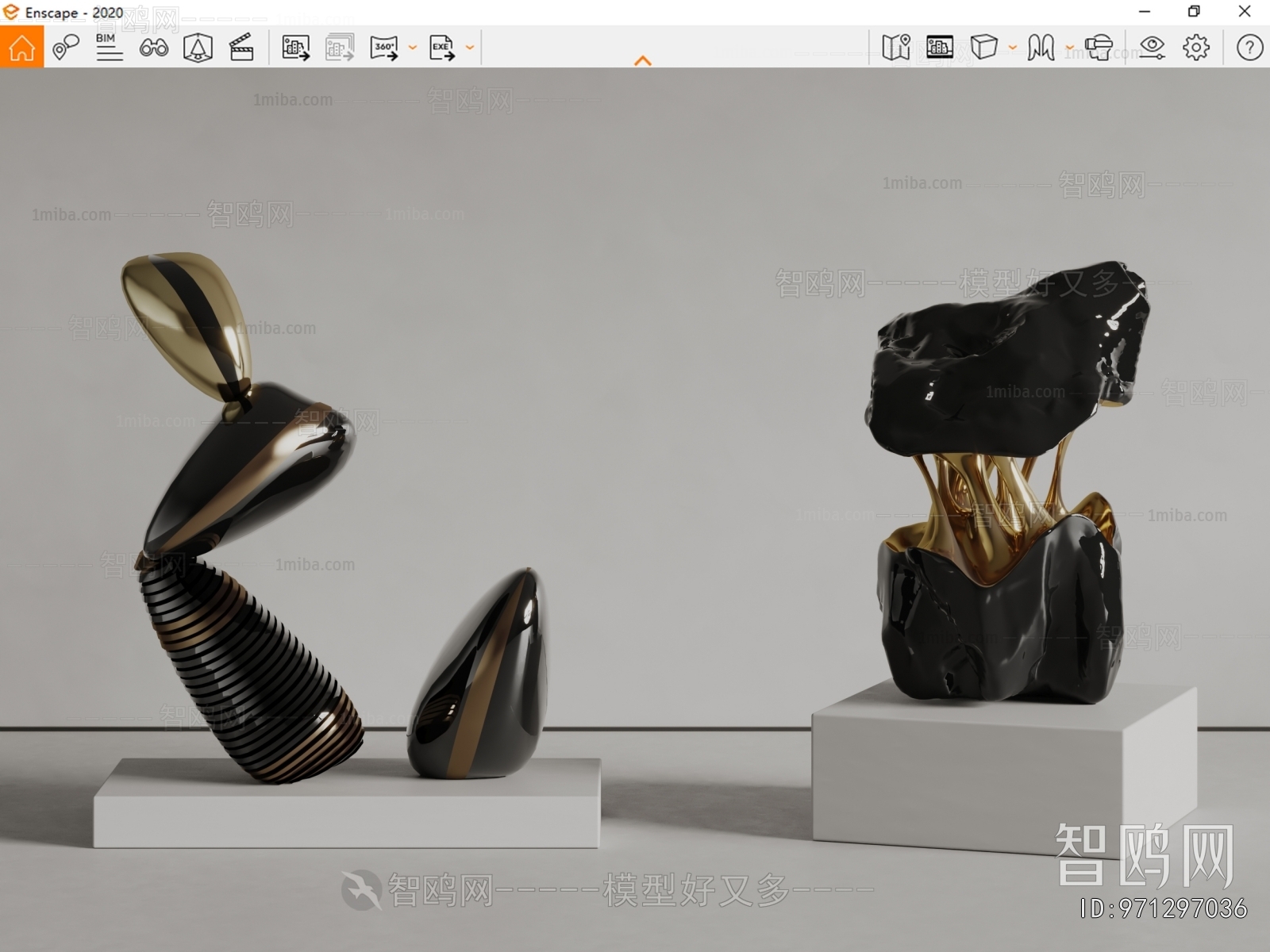Expand the 360° panorama export options
This screenshot has width=1270, height=952.
pyautogui.click(x=412, y=48)
